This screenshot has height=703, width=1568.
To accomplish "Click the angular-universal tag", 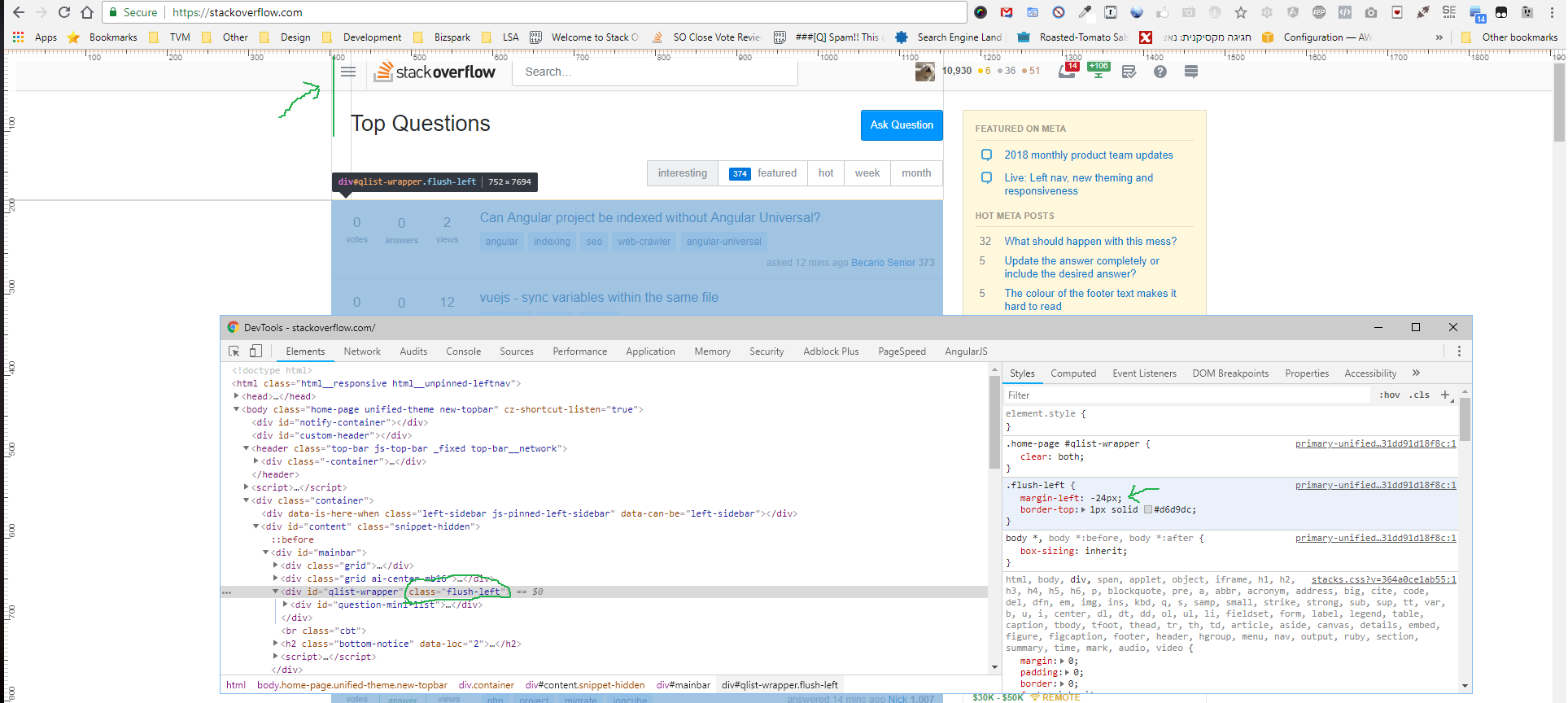I will pyautogui.click(x=724, y=242).
